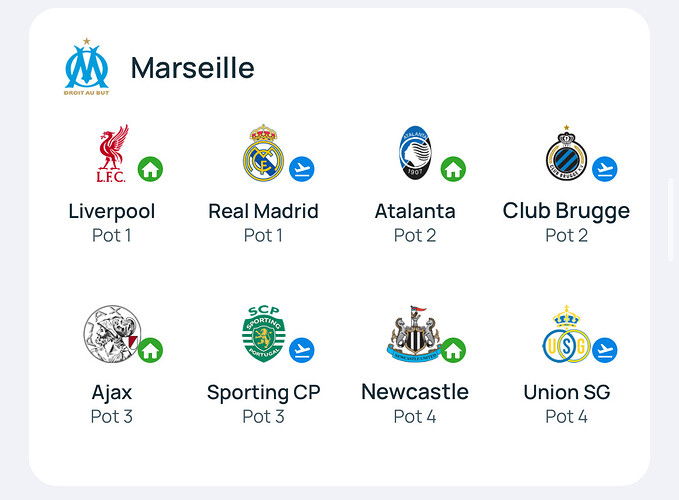679x500 pixels.
Task: Click away plane icon beside Sporting CP
Action: [x=302, y=350]
